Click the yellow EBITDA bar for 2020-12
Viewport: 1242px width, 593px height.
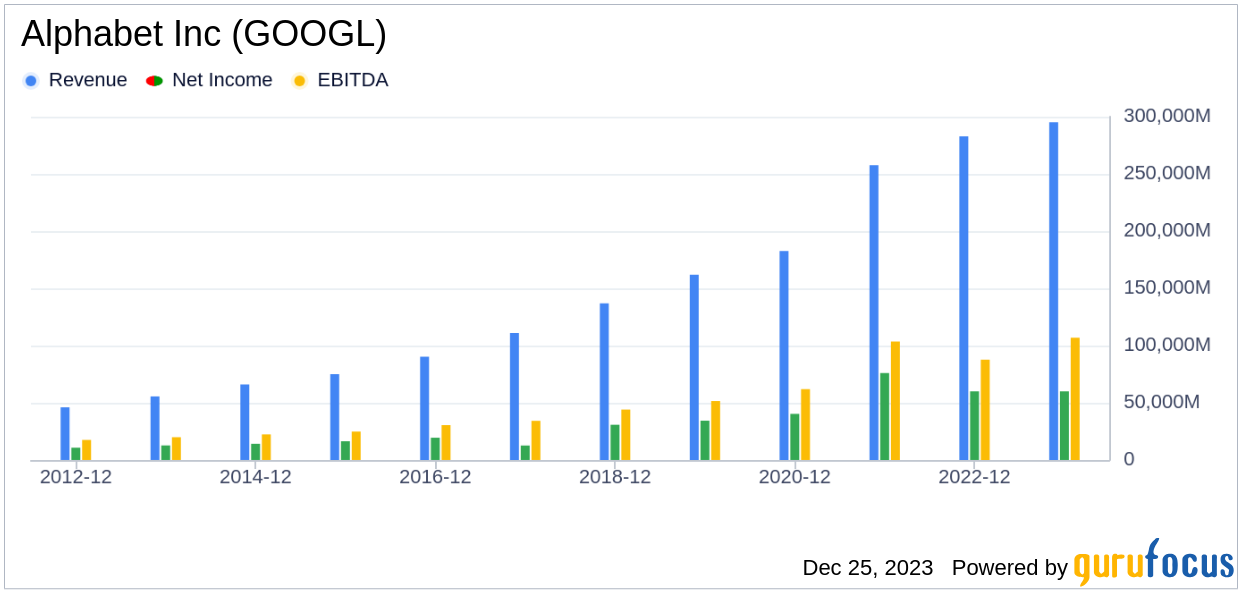pyautogui.click(x=806, y=425)
